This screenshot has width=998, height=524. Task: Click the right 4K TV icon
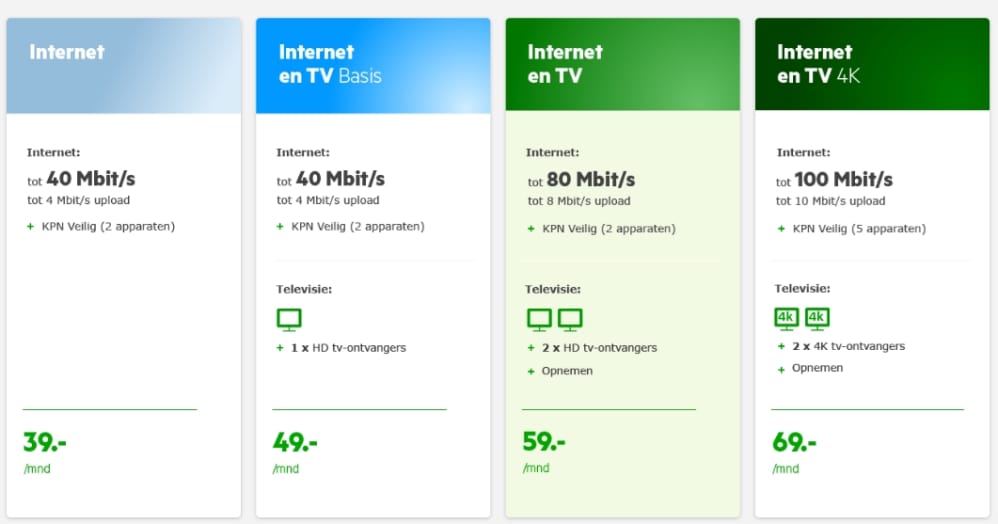[817, 318]
